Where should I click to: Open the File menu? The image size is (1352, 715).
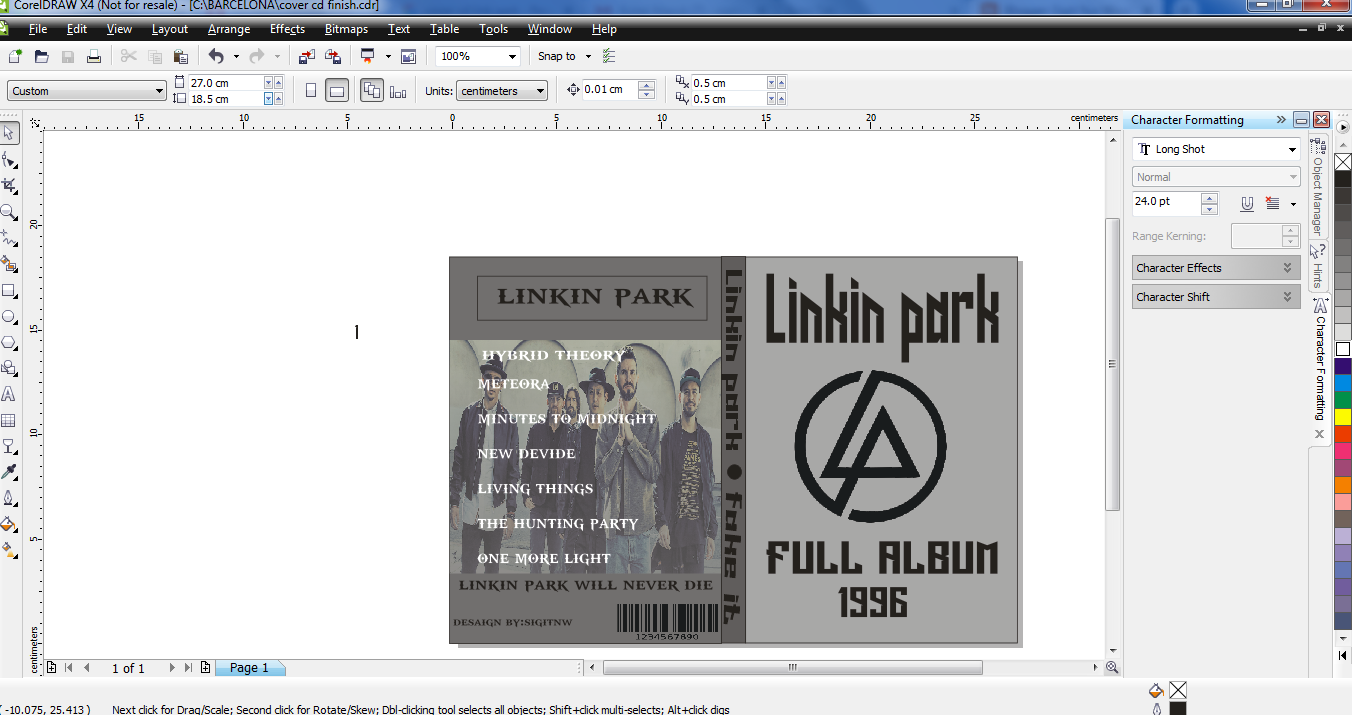click(38, 29)
